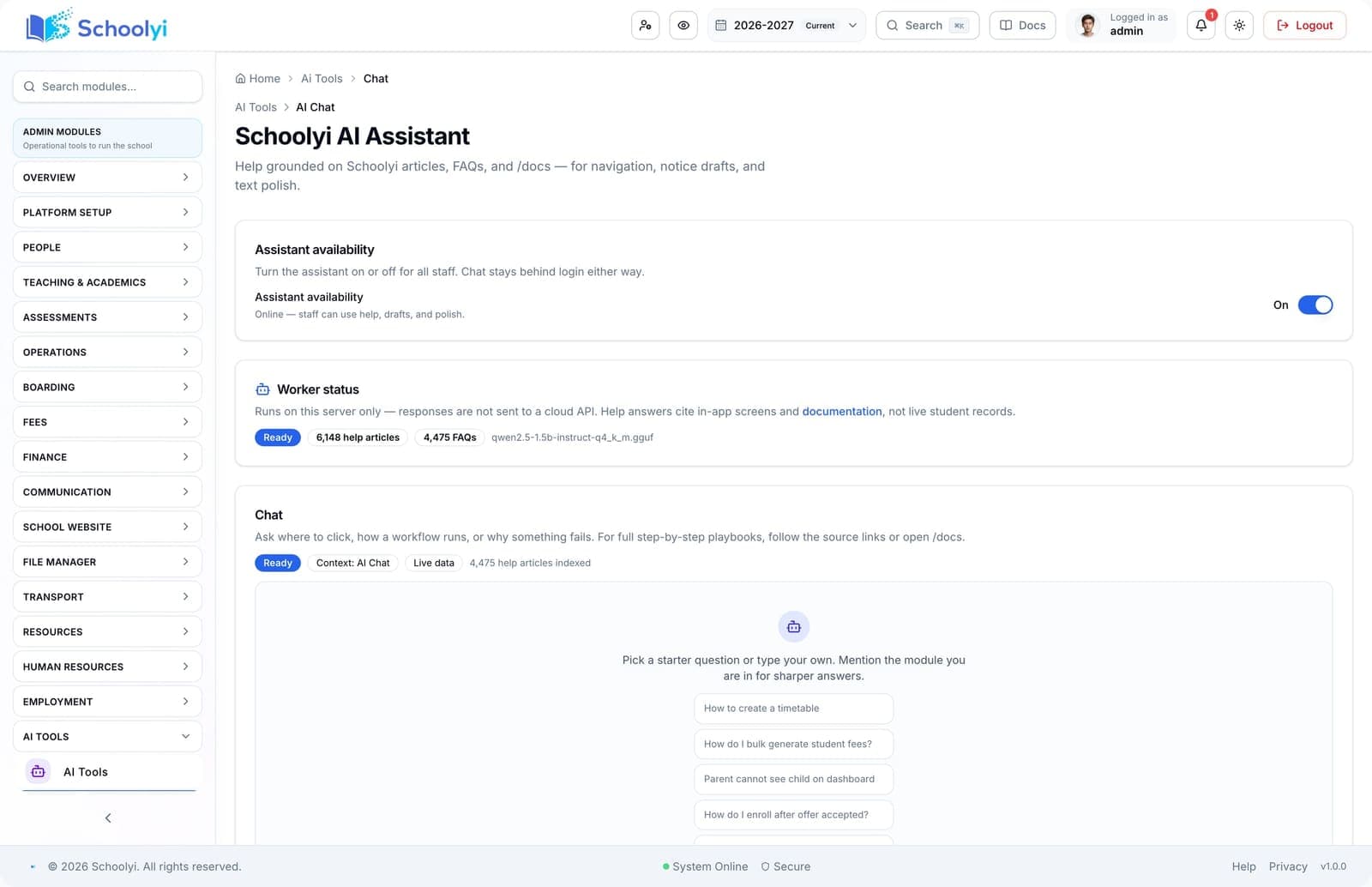Click the 'Live data' chip
The width and height of the screenshot is (1372, 887).
pos(434,563)
